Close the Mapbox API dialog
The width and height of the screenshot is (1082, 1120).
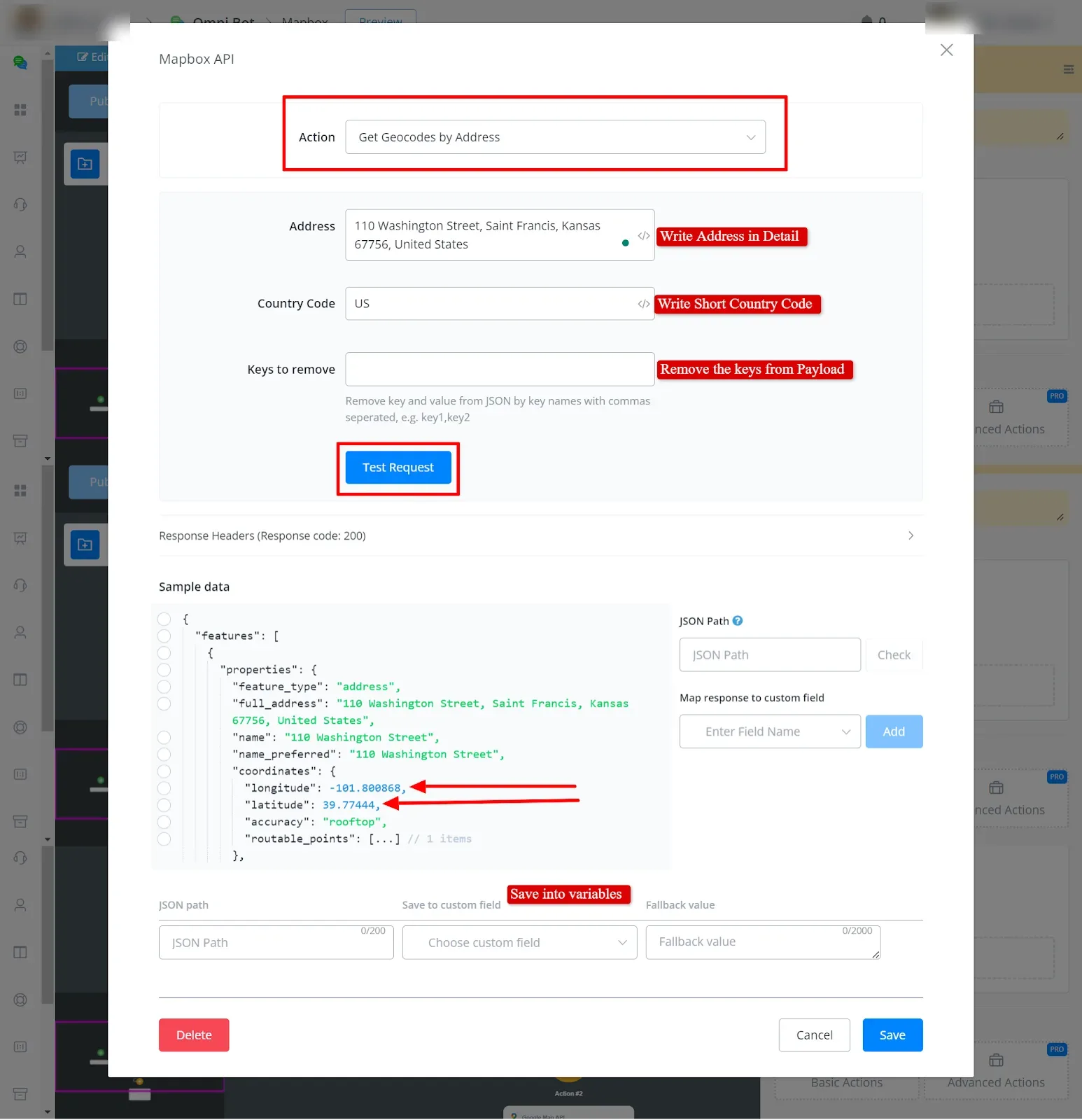click(946, 50)
